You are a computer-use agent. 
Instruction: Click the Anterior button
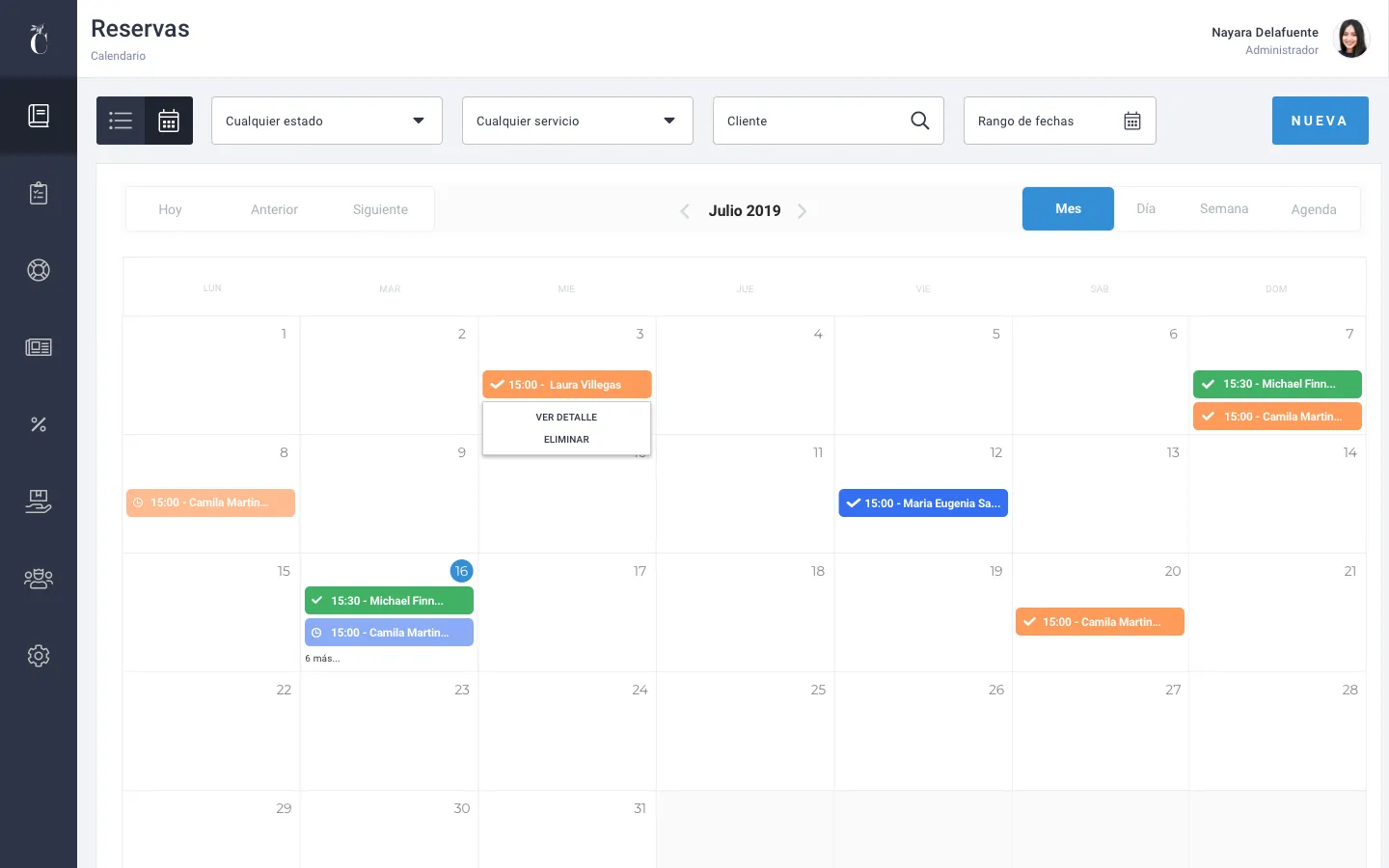274,209
